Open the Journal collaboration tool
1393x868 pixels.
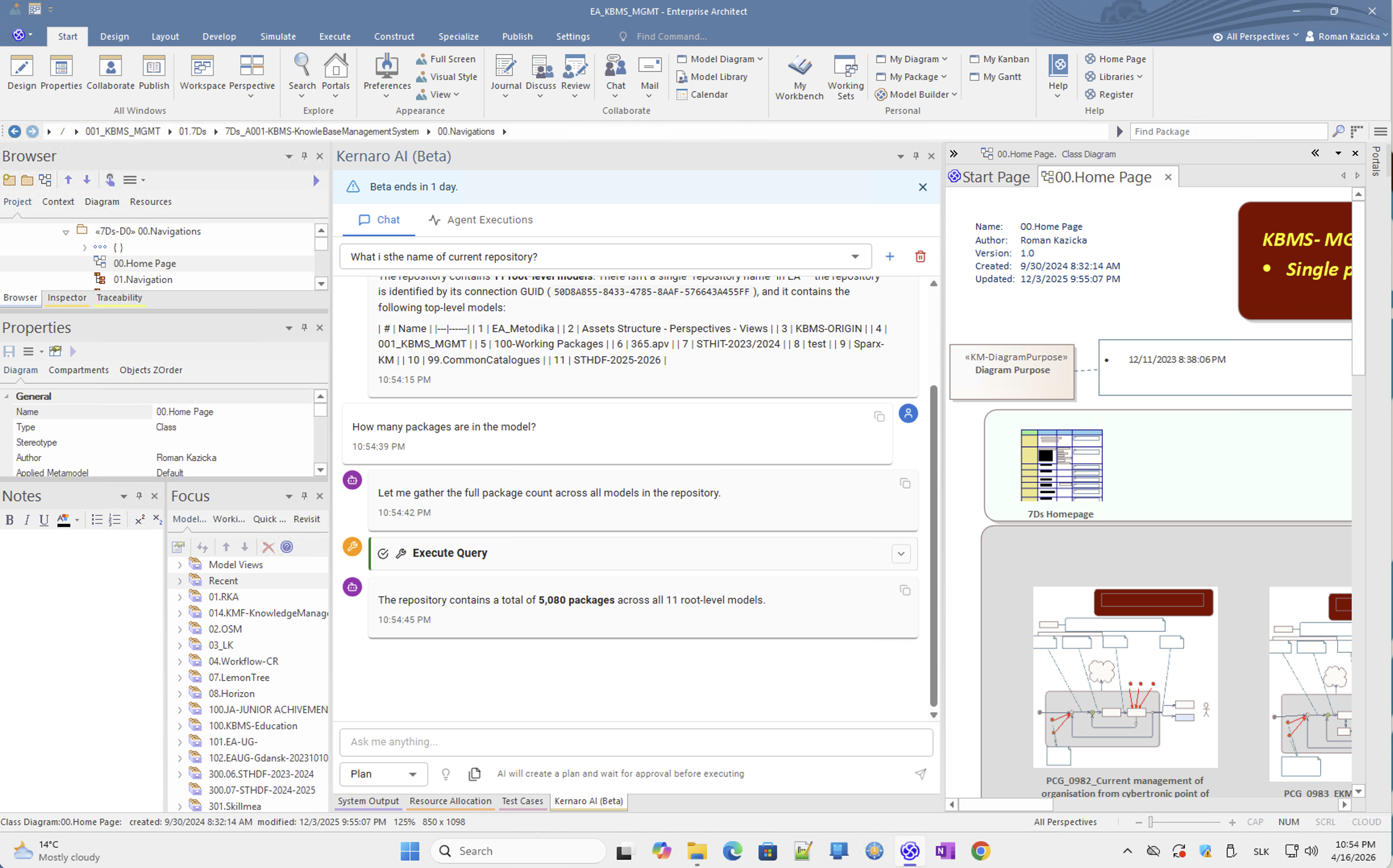pos(506,75)
